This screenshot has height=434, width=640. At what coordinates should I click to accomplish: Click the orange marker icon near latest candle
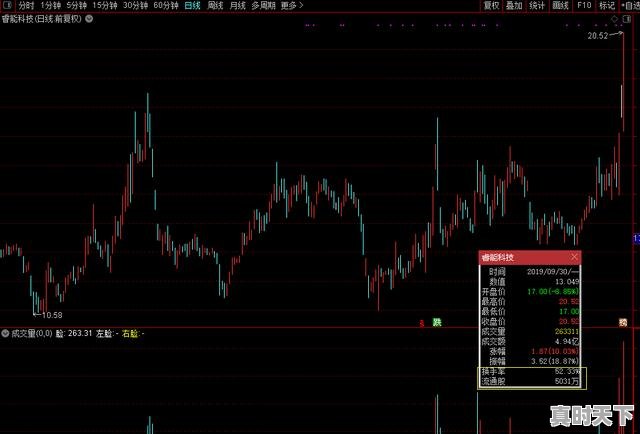[622, 323]
